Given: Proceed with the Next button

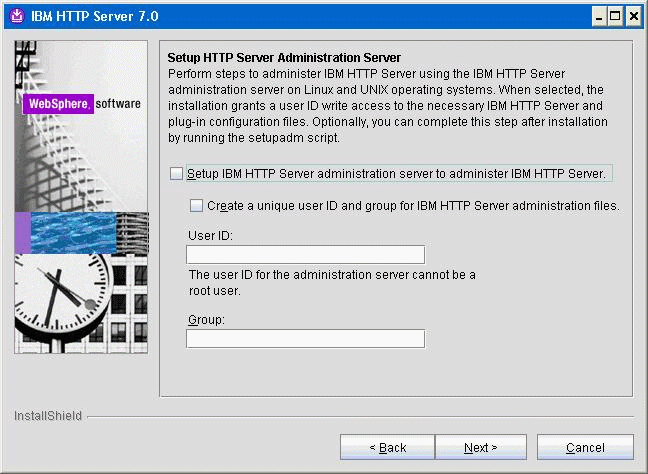Looking at the screenshot, I should (481, 447).
